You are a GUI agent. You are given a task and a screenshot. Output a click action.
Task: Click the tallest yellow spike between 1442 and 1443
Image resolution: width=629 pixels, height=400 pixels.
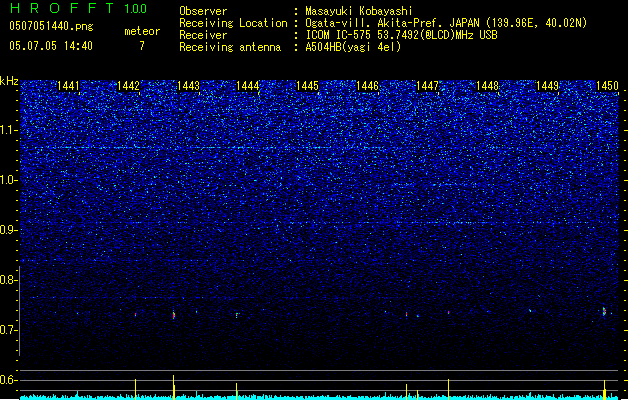[174, 387]
